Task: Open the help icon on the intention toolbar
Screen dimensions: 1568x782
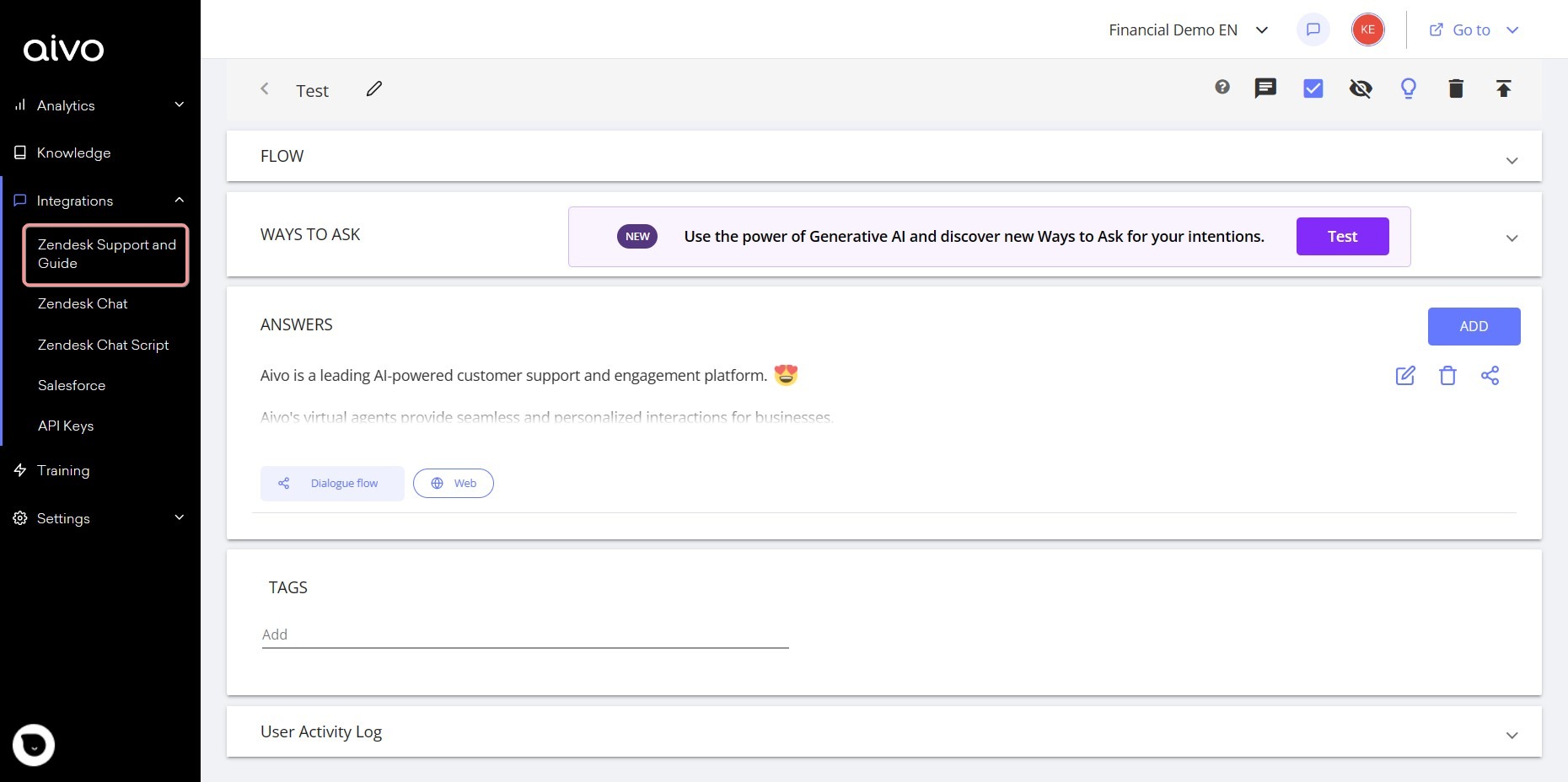Action: [x=1222, y=87]
